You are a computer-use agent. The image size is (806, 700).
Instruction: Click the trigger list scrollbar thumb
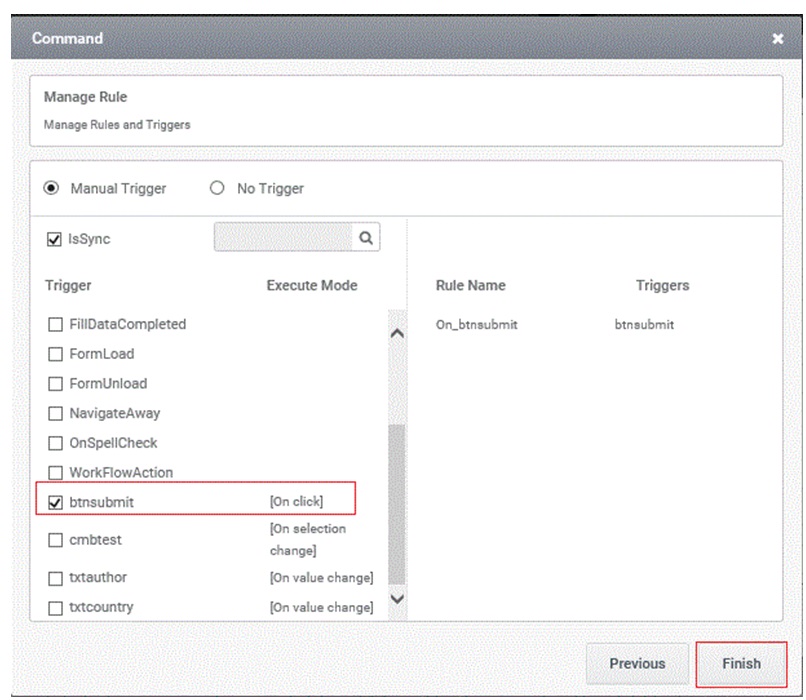[x=397, y=504]
